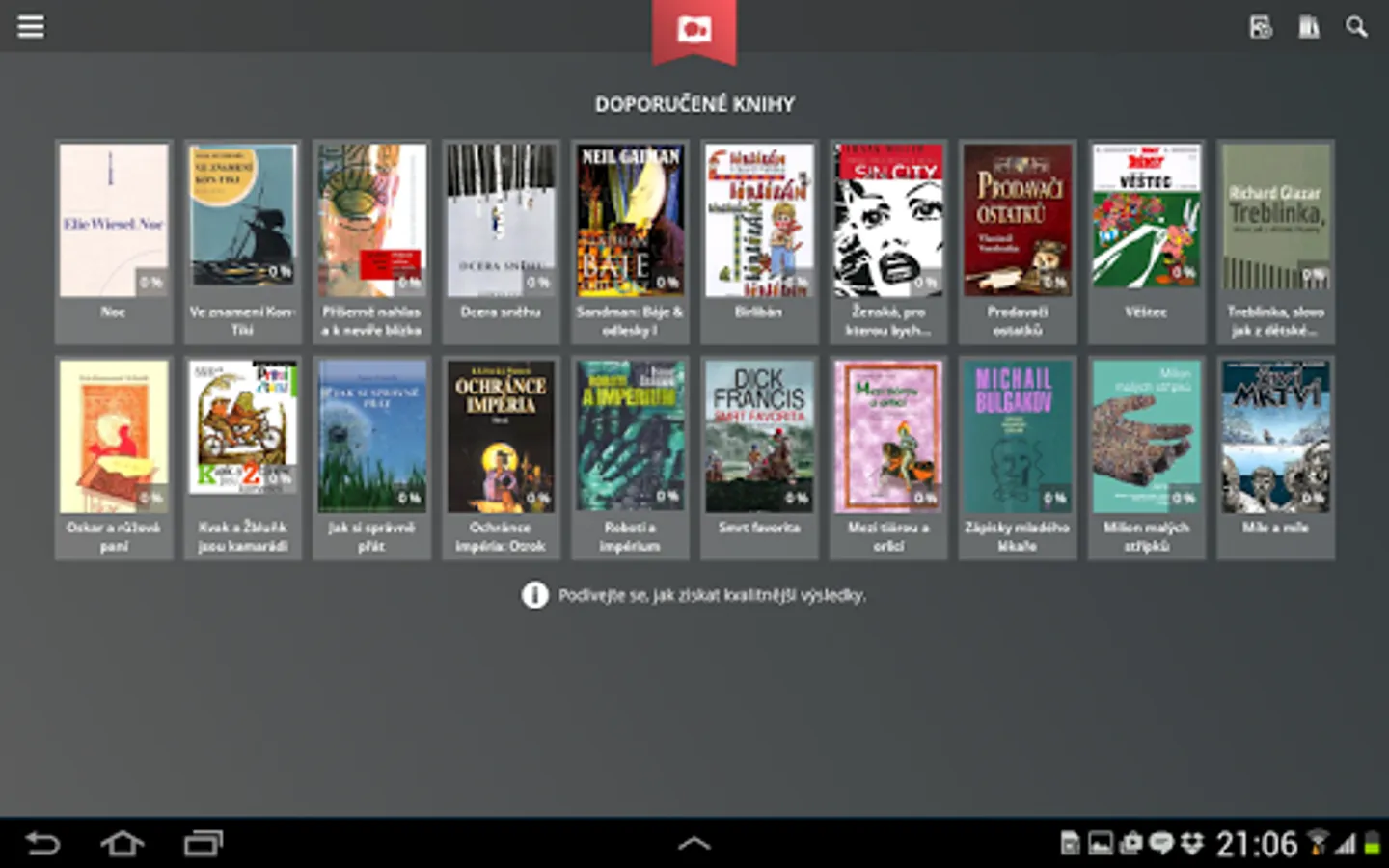Open Neil Gaiman's Sandman book
The width and height of the screenshot is (1389, 868).
point(630,241)
